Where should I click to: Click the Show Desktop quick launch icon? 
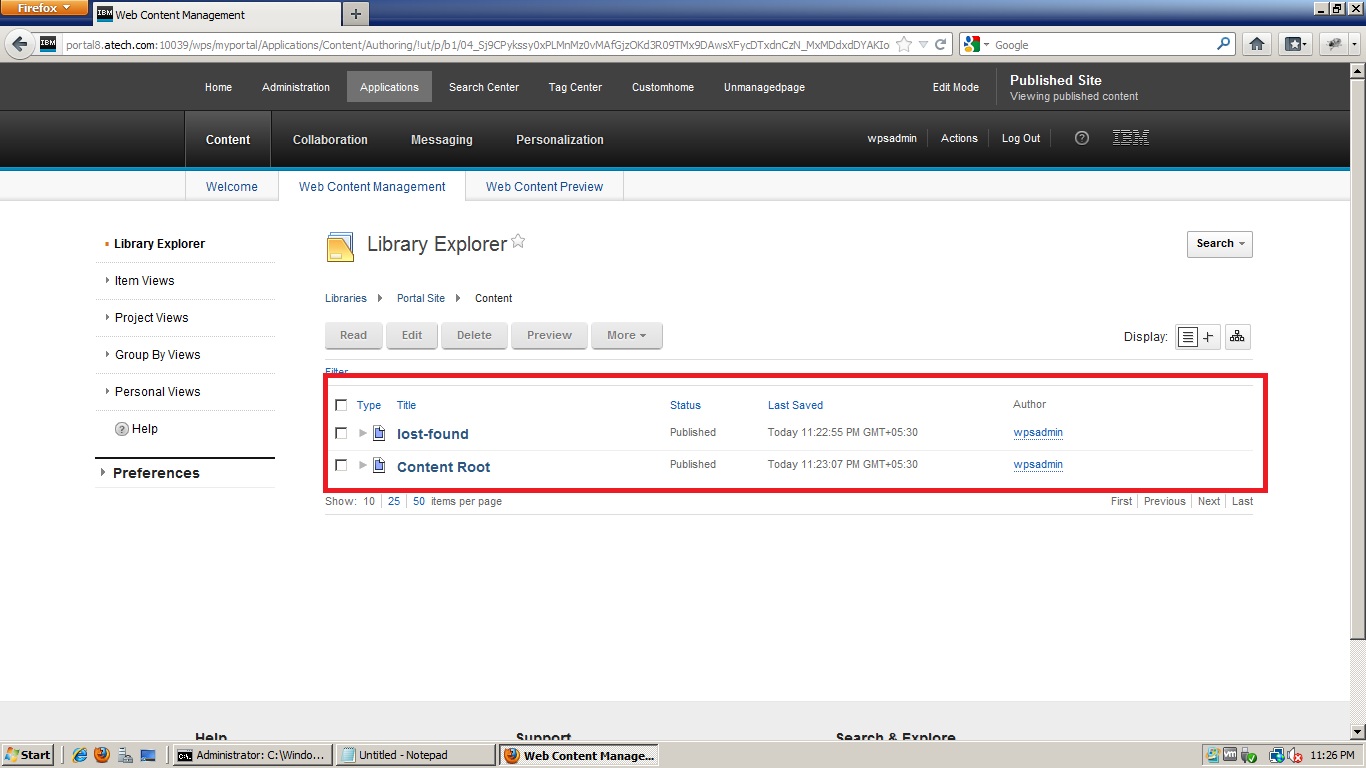tap(148, 756)
